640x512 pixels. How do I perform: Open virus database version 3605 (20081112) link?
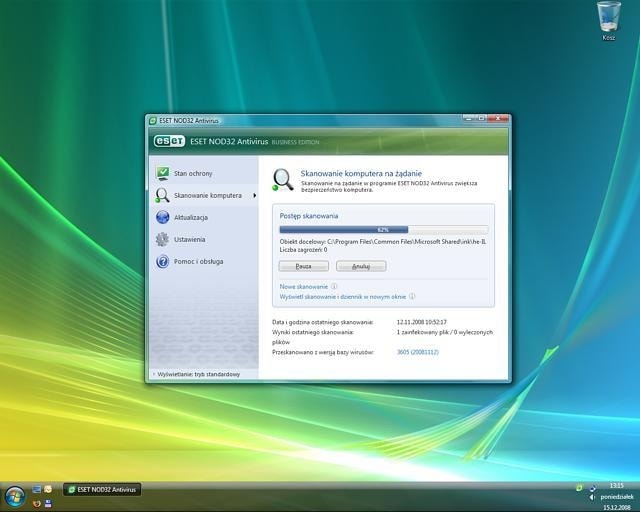pos(418,352)
